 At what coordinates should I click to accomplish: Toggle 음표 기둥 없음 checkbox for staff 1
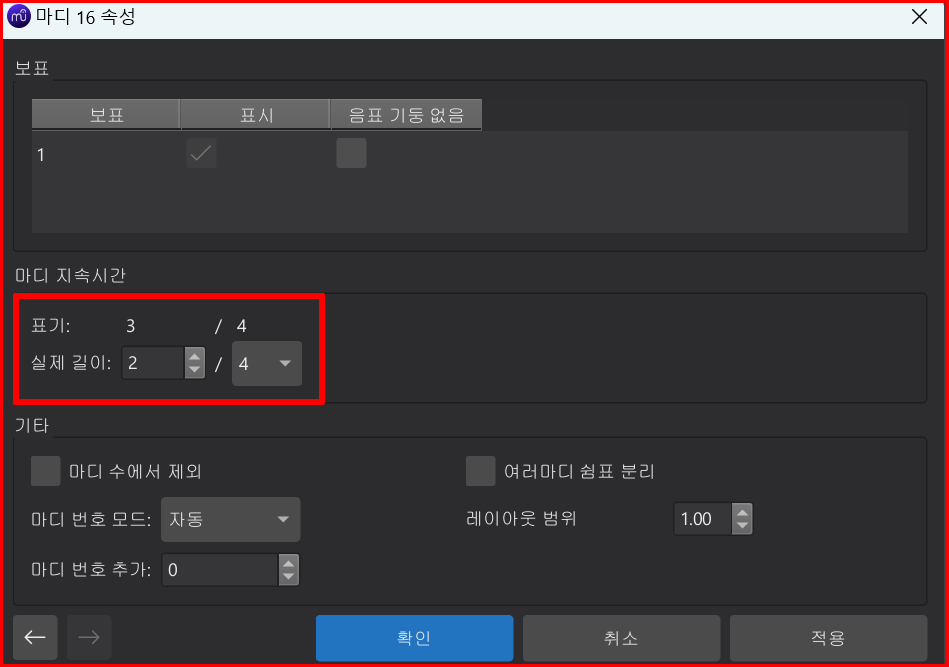pyautogui.click(x=352, y=153)
